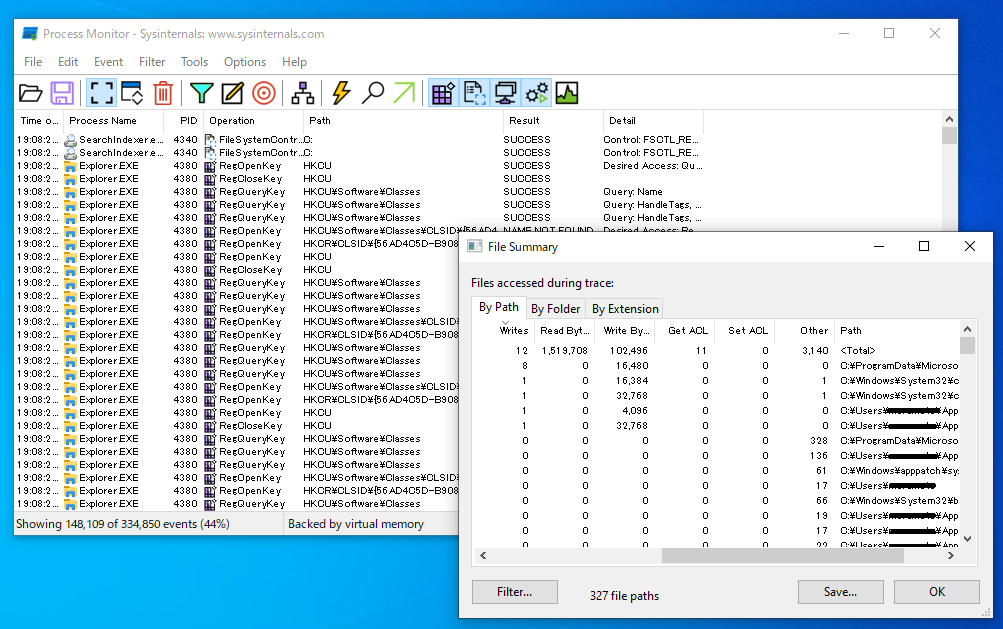Confirm File Summary with the OK button
The image size is (1003, 629).
937,592
